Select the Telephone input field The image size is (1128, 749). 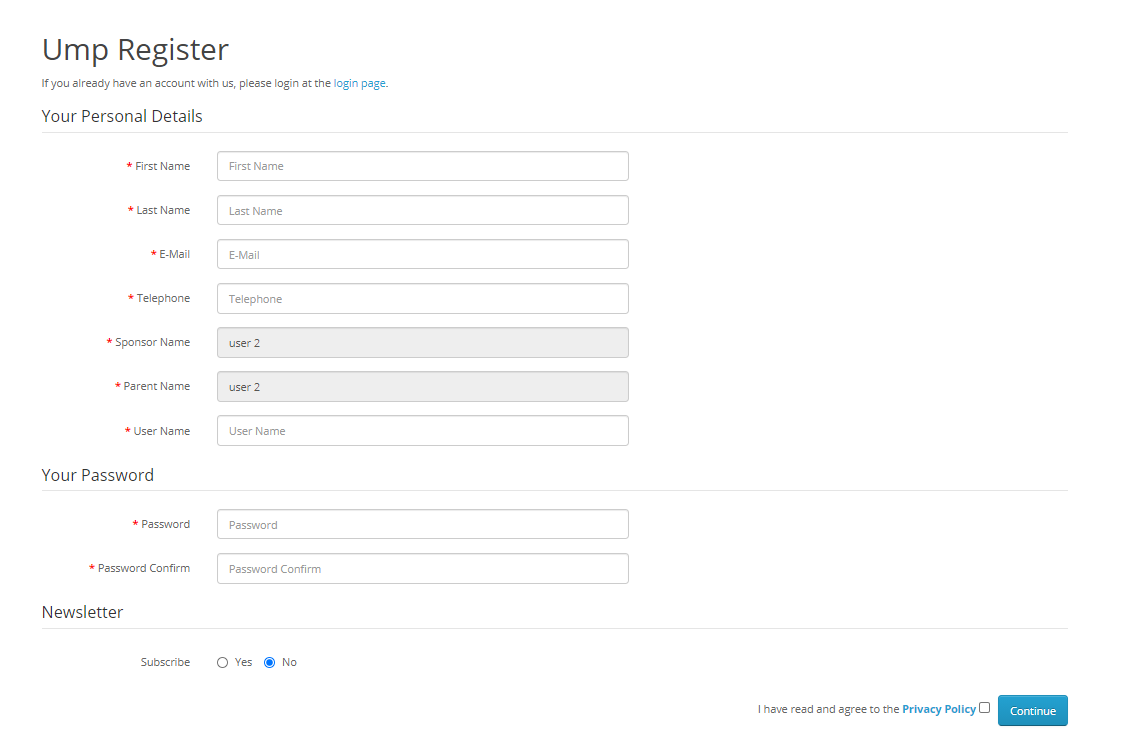click(x=422, y=298)
